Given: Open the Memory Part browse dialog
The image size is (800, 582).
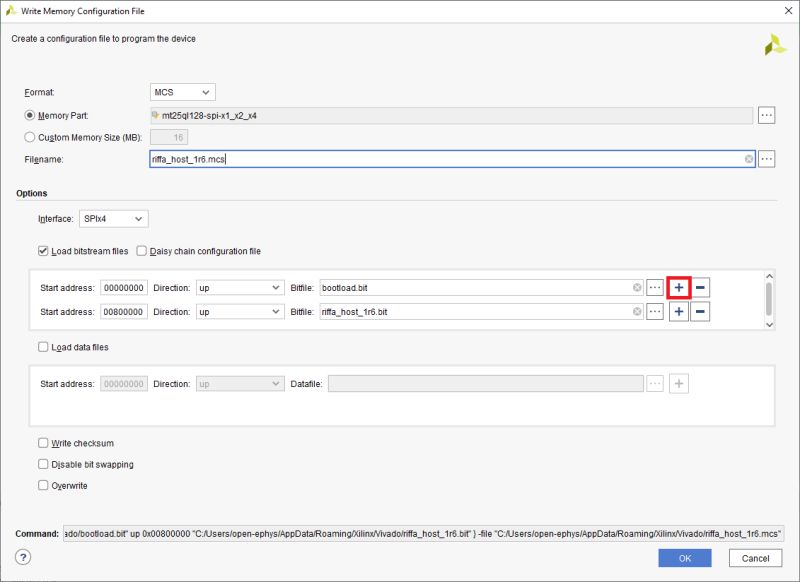Looking at the screenshot, I should pyautogui.click(x=769, y=114).
